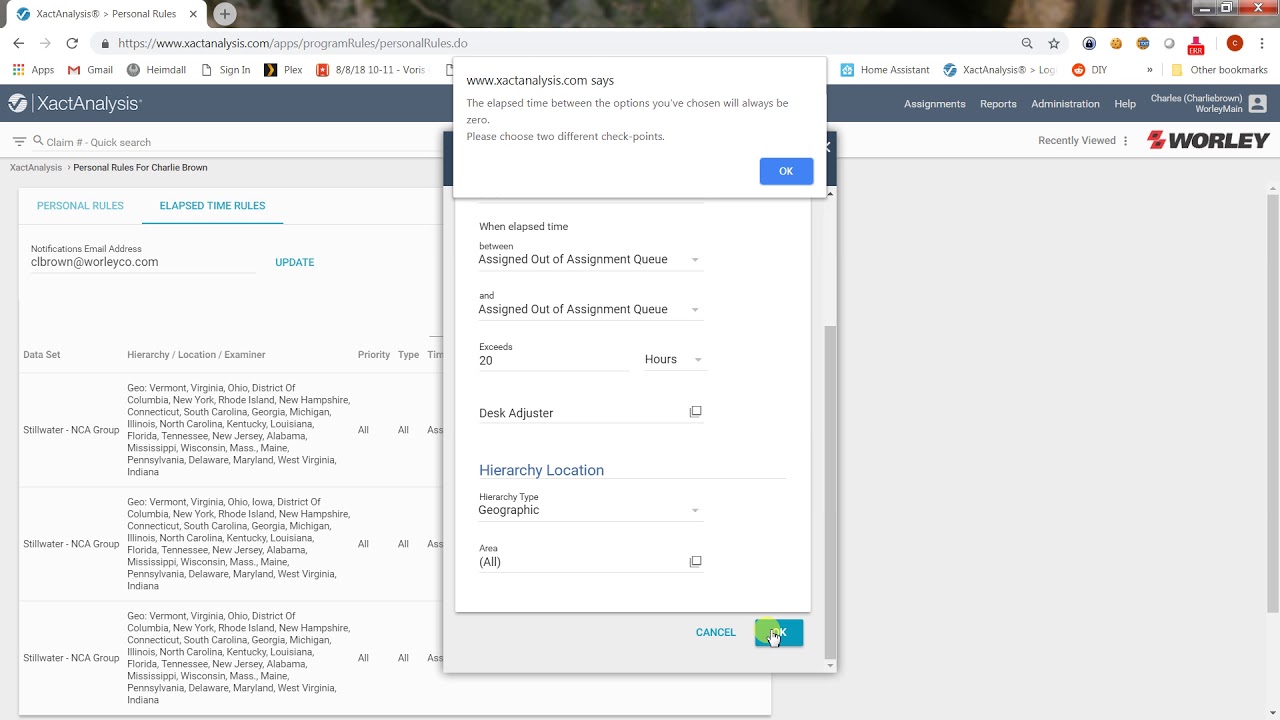
Task: Click the URL address bar
Action: 560,43
